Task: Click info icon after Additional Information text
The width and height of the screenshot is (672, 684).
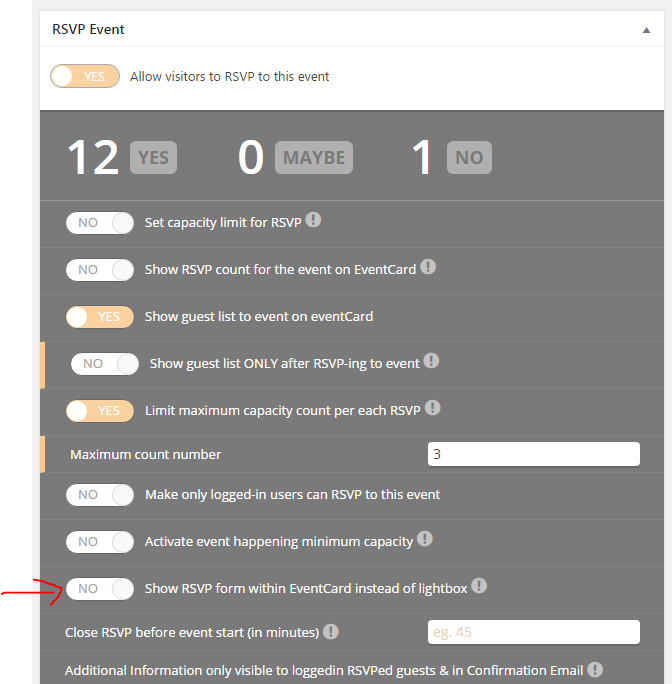Action: point(595,670)
